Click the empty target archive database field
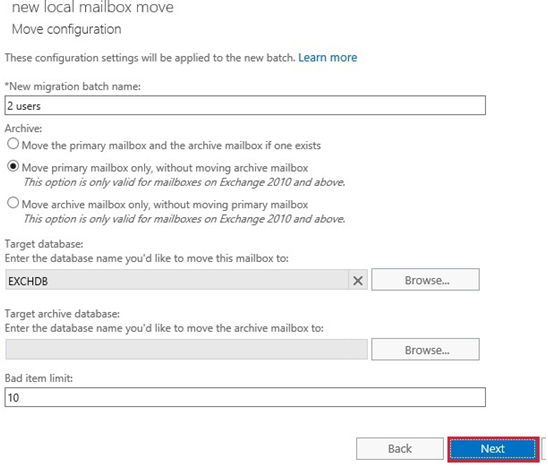Image resolution: width=548 pixels, height=468 pixels. point(186,349)
